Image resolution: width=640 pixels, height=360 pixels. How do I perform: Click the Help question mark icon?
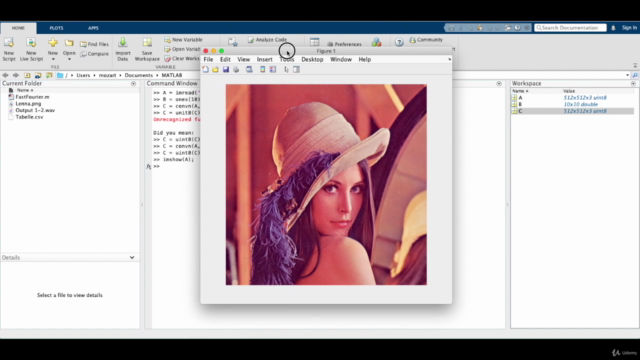399,42
